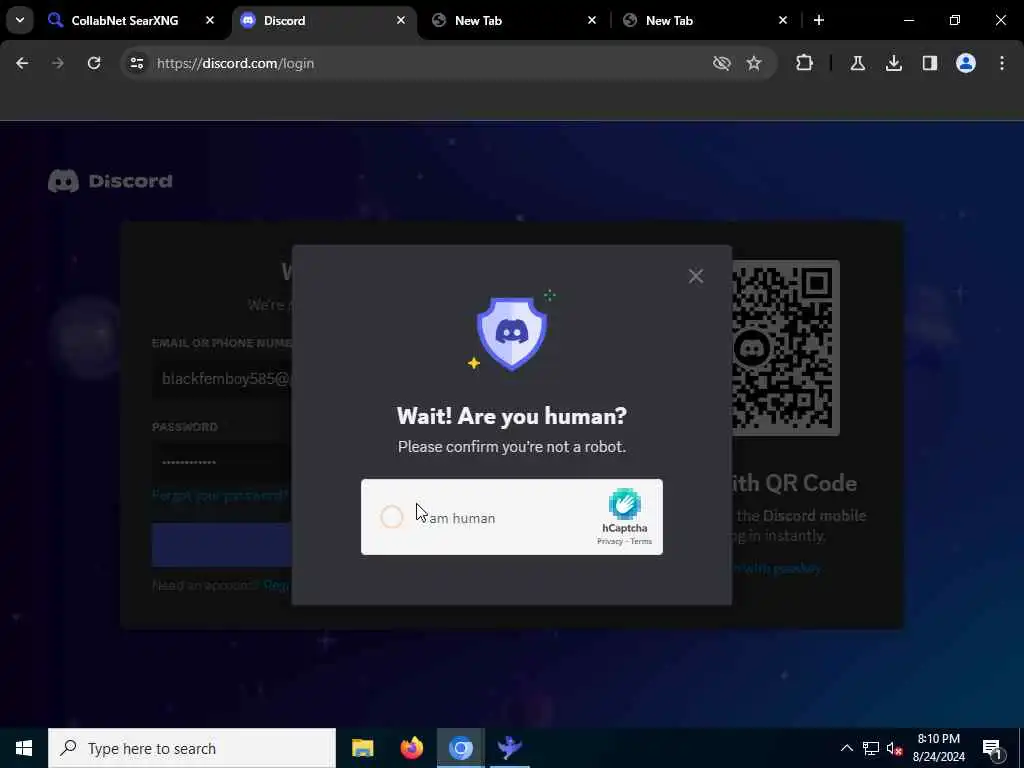Click the crossed-eye tracking protection icon

[x=722, y=63]
